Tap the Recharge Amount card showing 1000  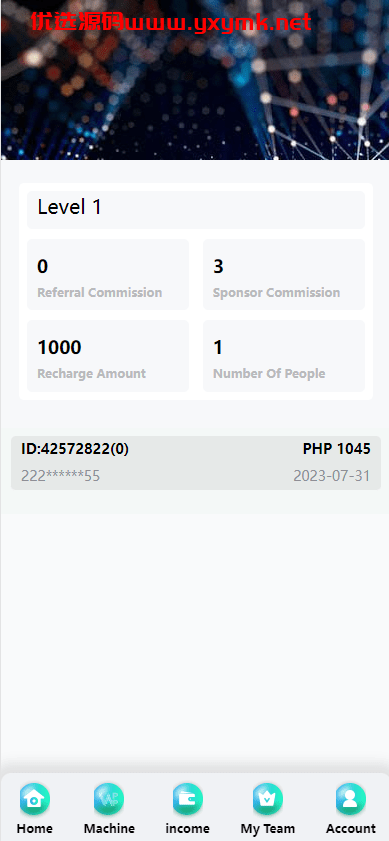108,356
